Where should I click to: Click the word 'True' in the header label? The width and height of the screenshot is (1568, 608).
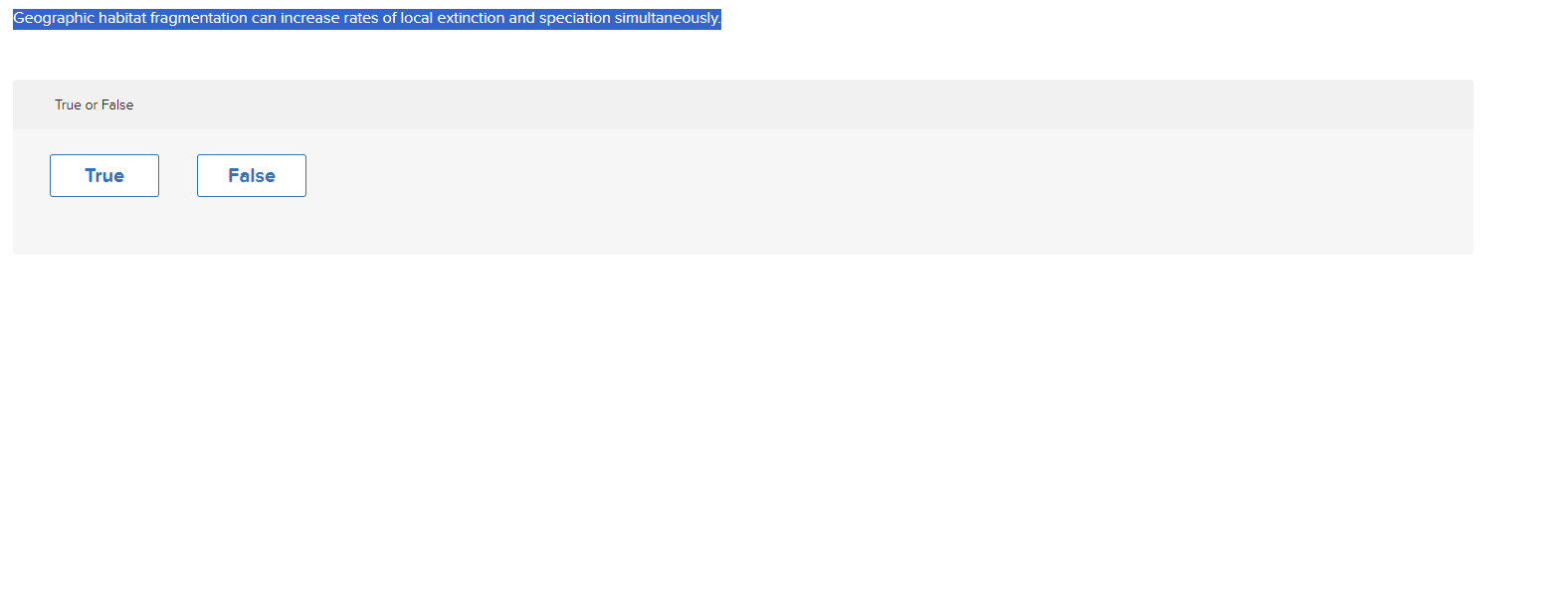[68, 104]
